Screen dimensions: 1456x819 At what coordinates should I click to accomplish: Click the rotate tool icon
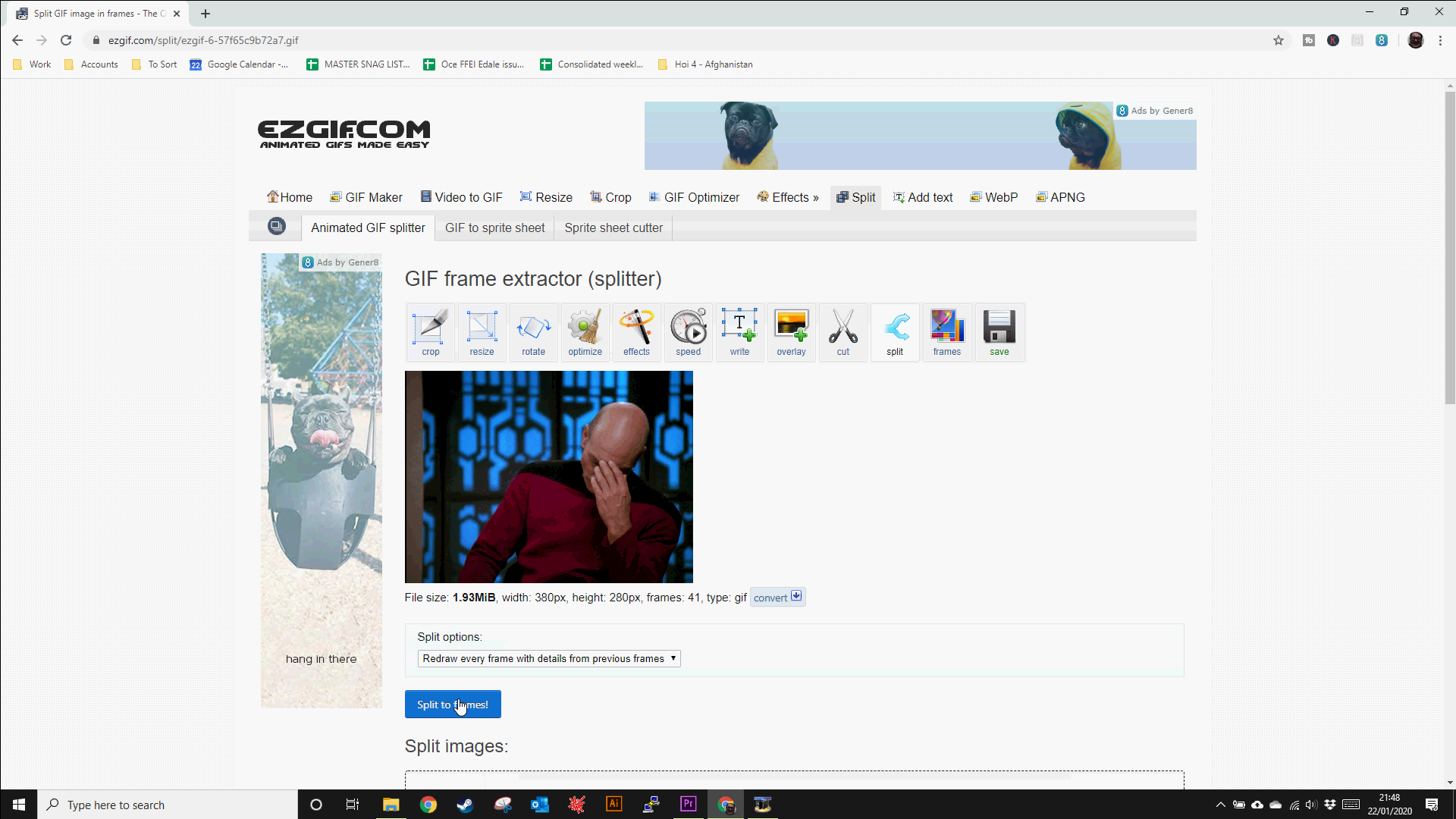533,332
